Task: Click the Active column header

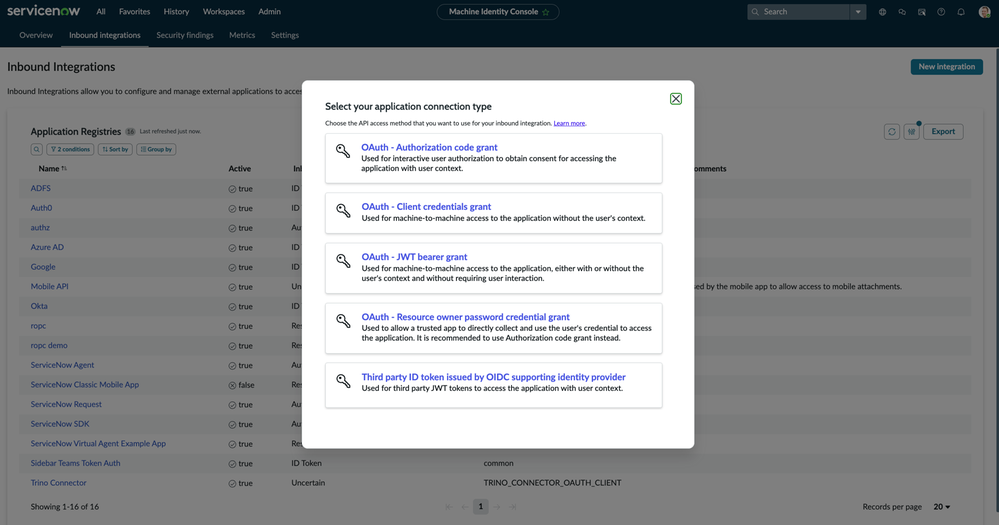Action: [240, 168]
